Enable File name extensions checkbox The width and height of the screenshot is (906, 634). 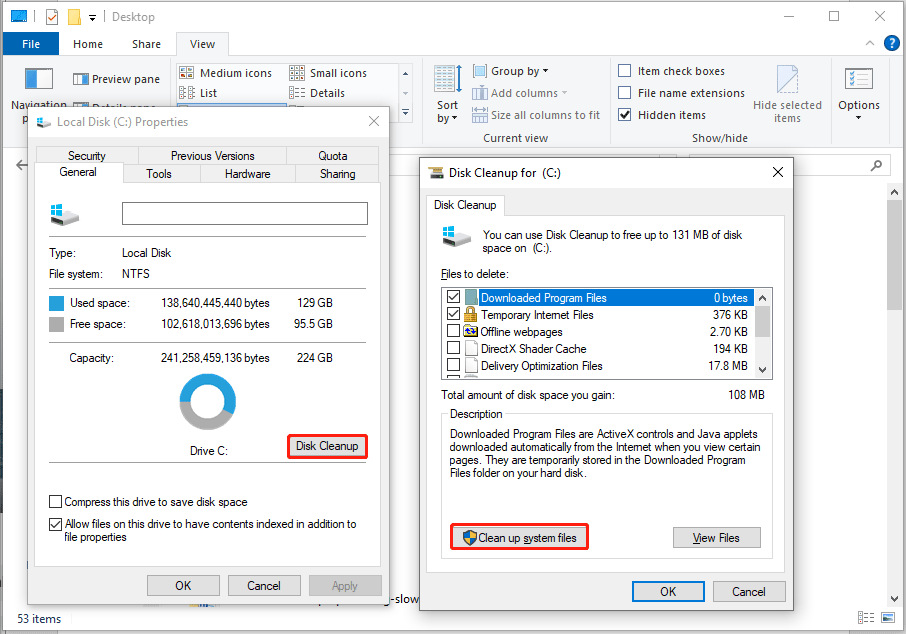tap(625, 92)
